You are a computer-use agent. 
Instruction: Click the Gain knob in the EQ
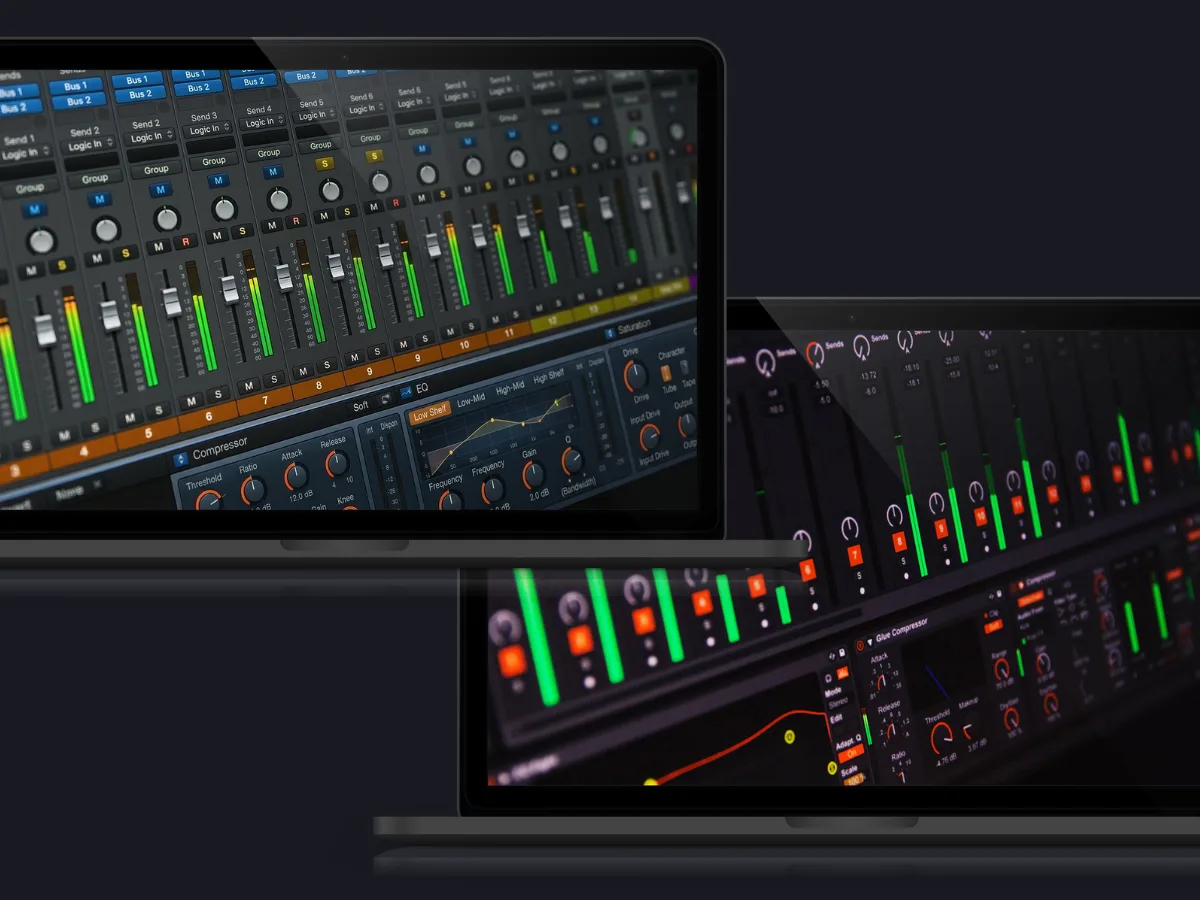click(x=534, y=476)
